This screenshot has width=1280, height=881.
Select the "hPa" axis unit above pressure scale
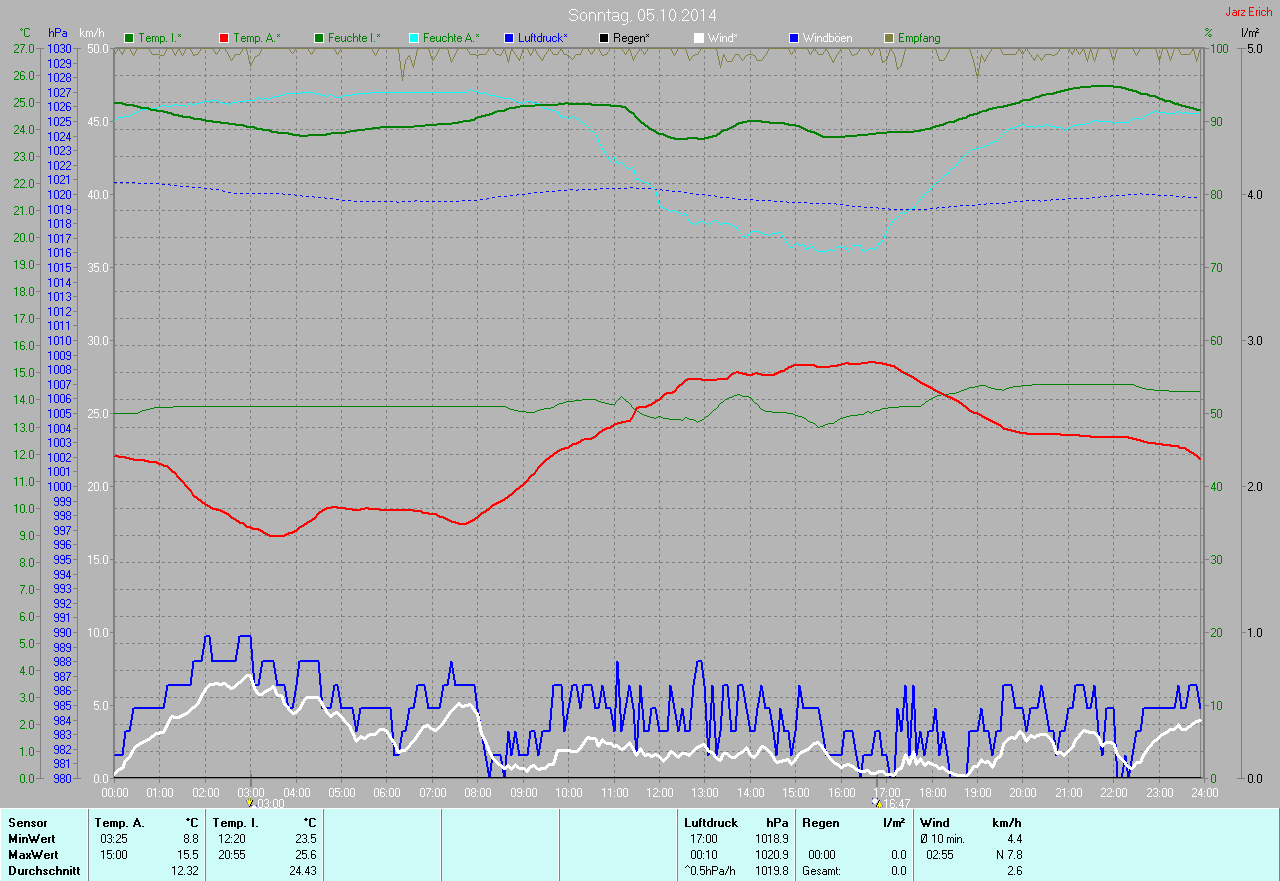[x=58, y=33]
